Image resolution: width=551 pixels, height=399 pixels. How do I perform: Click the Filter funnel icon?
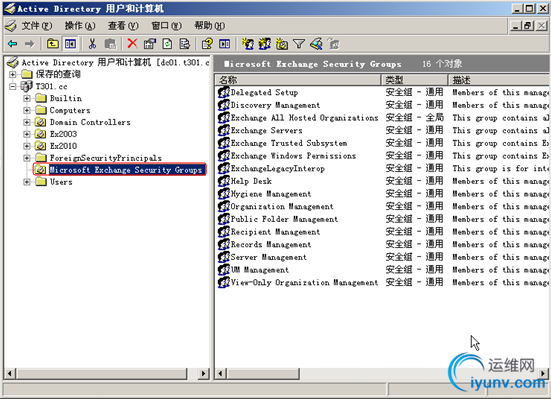click(x=299, y=44)
